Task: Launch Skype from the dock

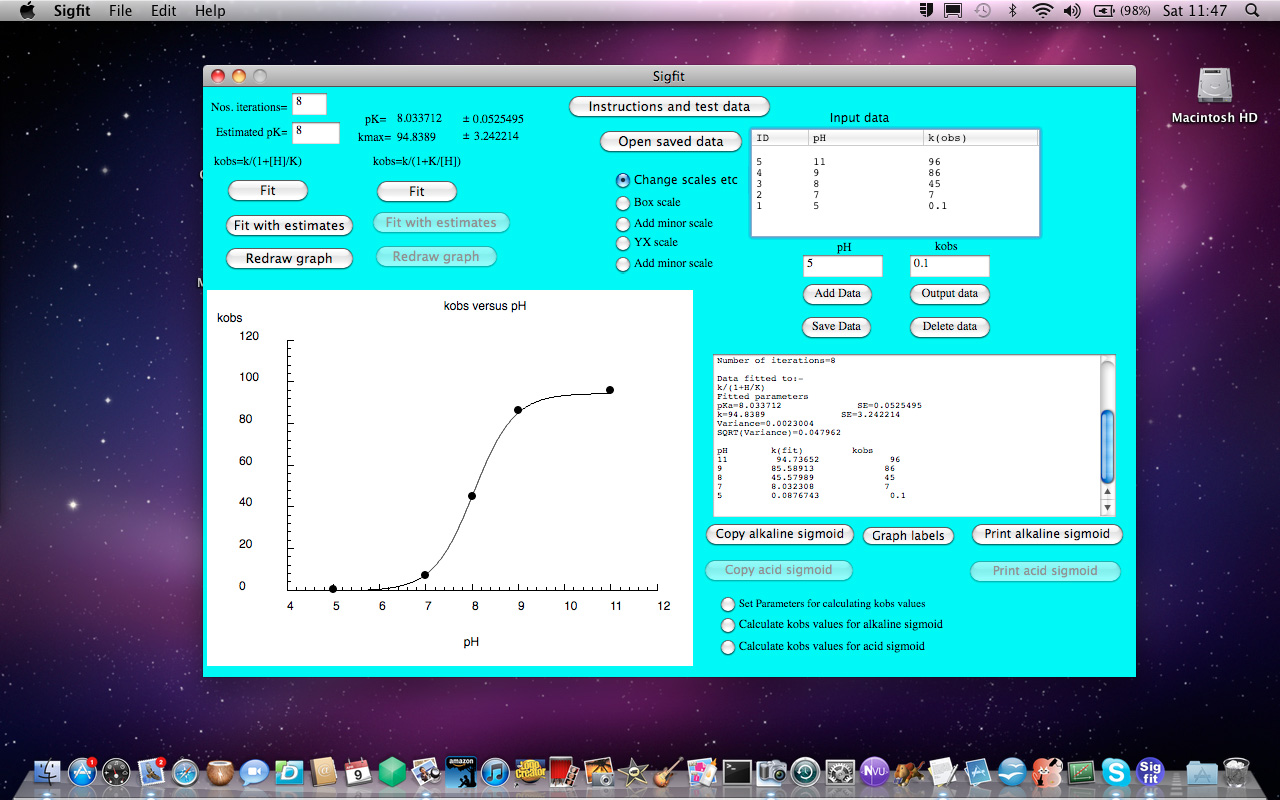Action: click(1115, 771)
